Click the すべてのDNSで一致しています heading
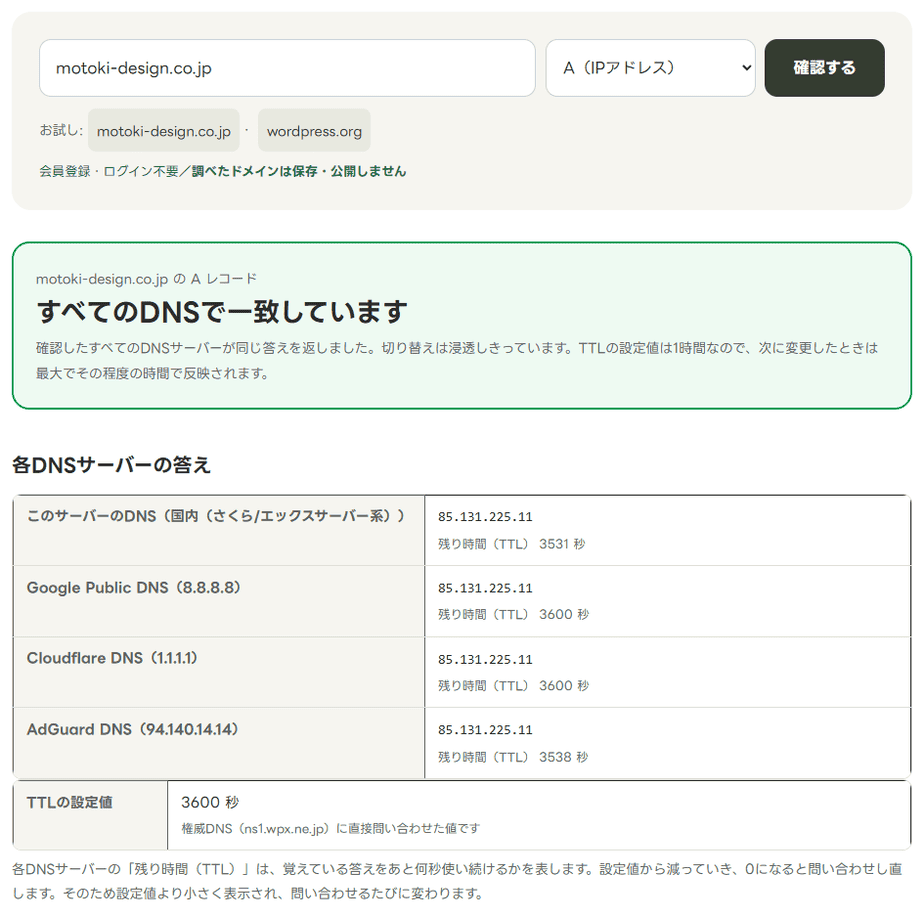This screenshot has width=924, height=917. pyautogui.click(x=222, y=311)
